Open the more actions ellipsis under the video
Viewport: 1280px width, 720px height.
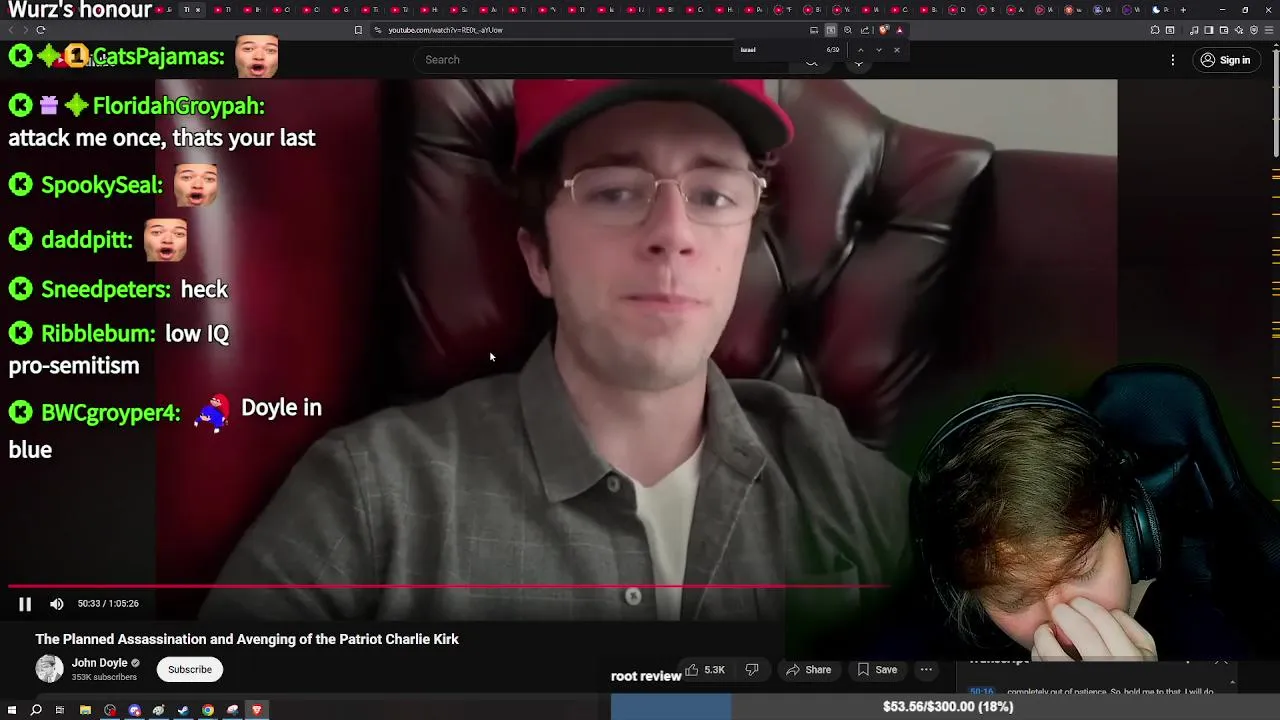tap(926, 669)
